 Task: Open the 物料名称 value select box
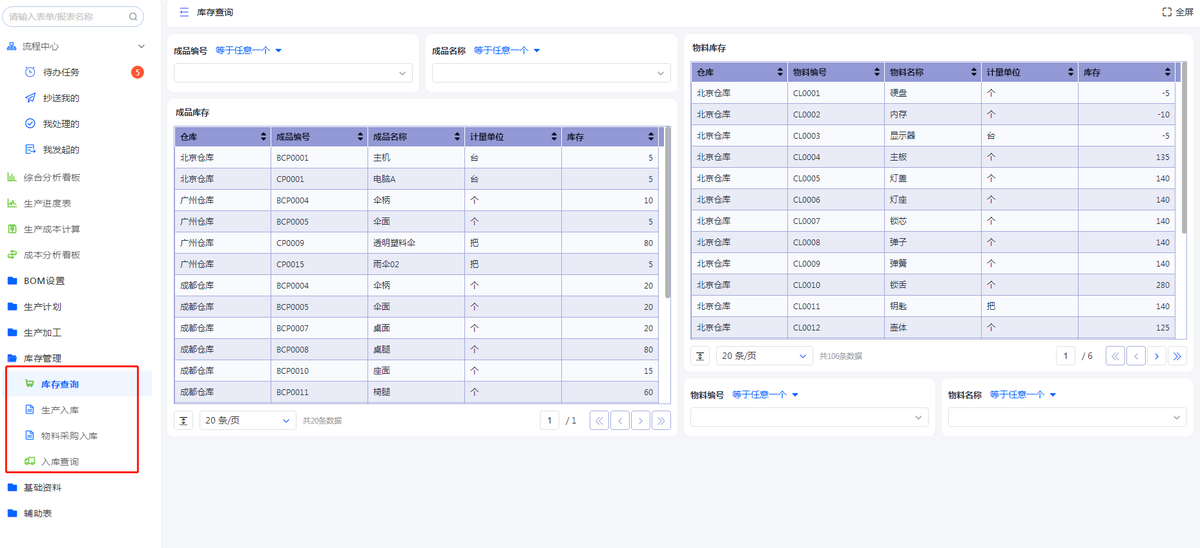click(x=1067, y=417)
